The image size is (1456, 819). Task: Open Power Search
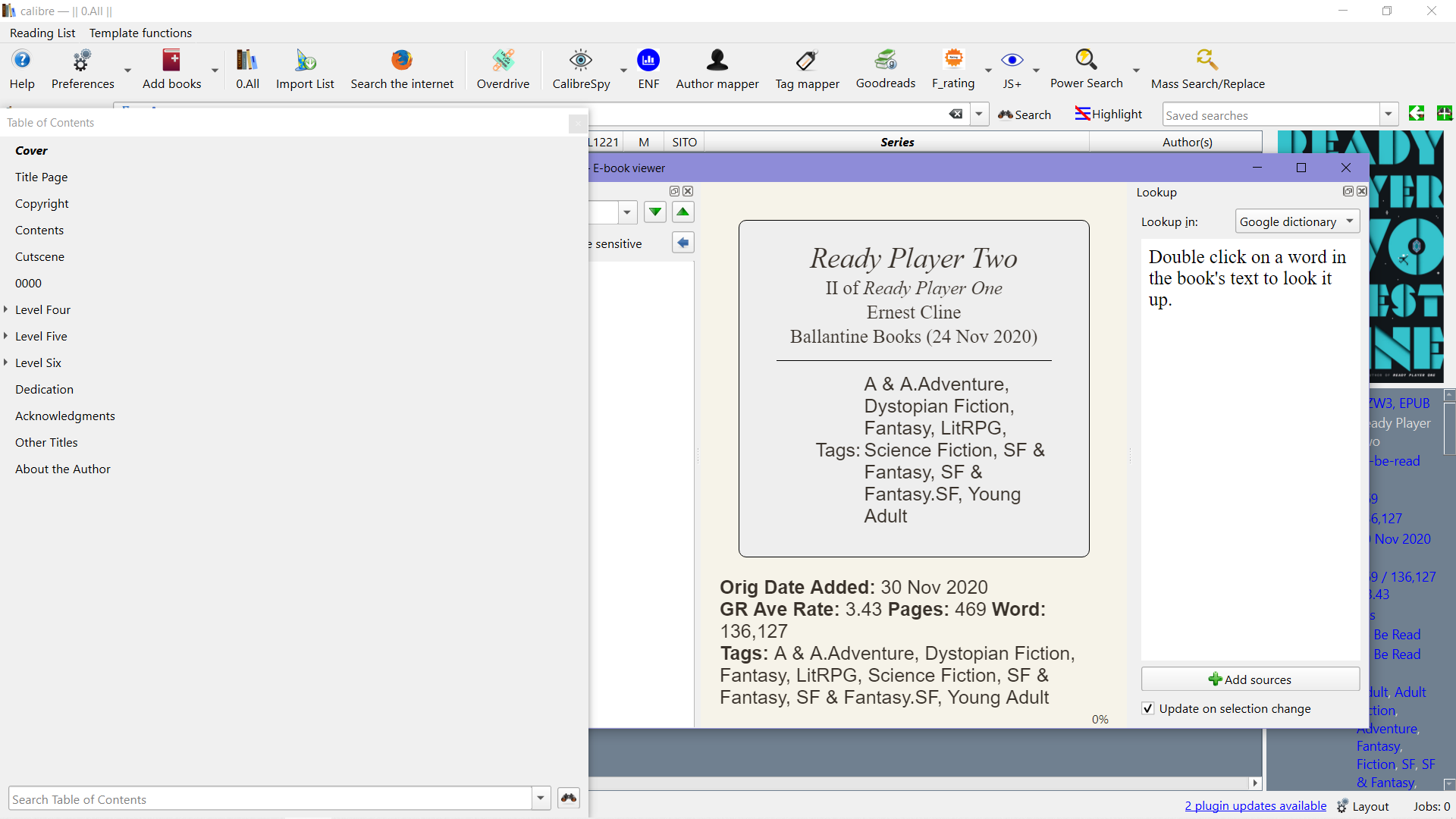tap(1086, 69)
